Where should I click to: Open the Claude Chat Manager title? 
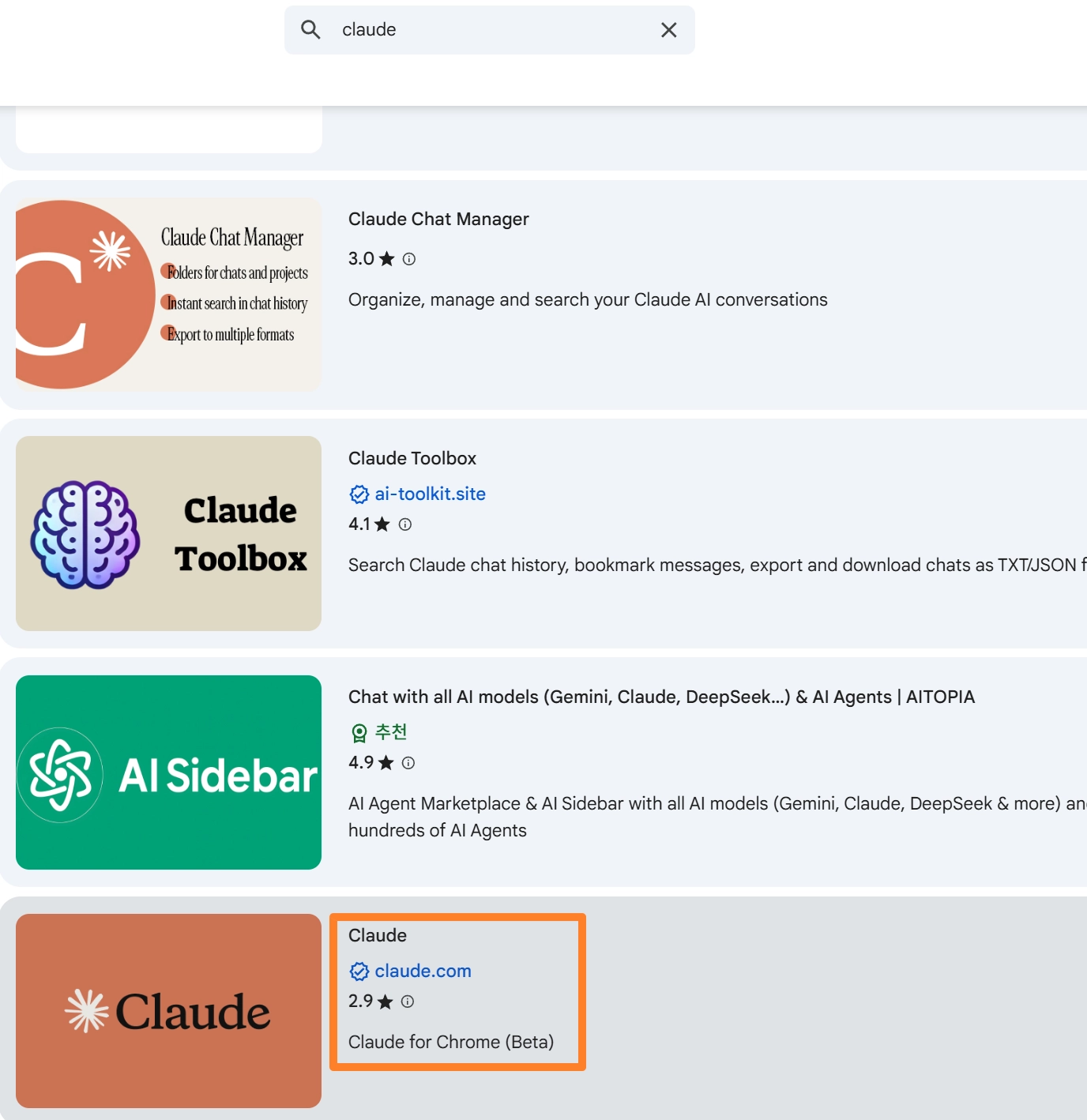[438, 219]
